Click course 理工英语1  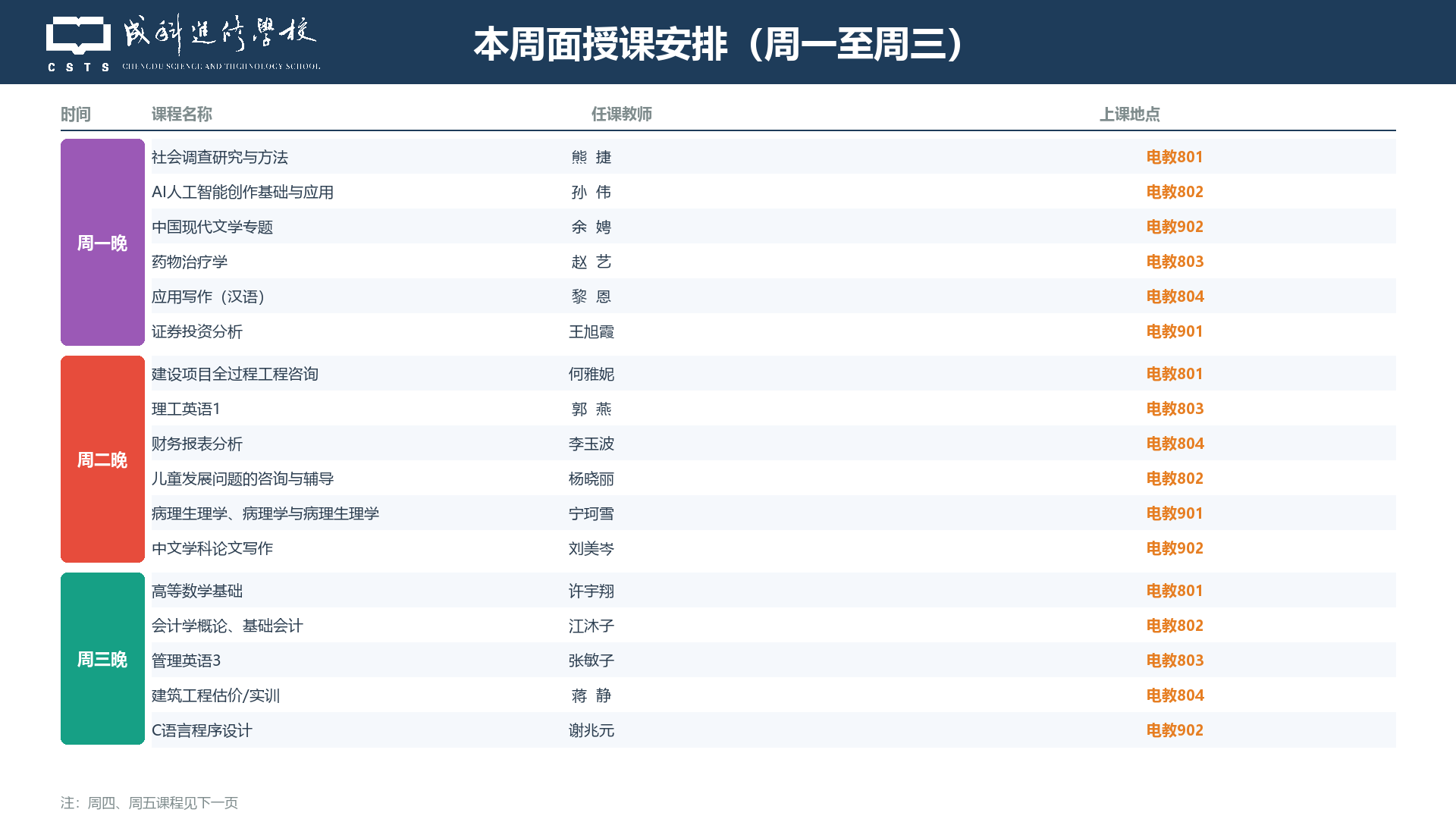pyautogui.click(x=186, y=409)
